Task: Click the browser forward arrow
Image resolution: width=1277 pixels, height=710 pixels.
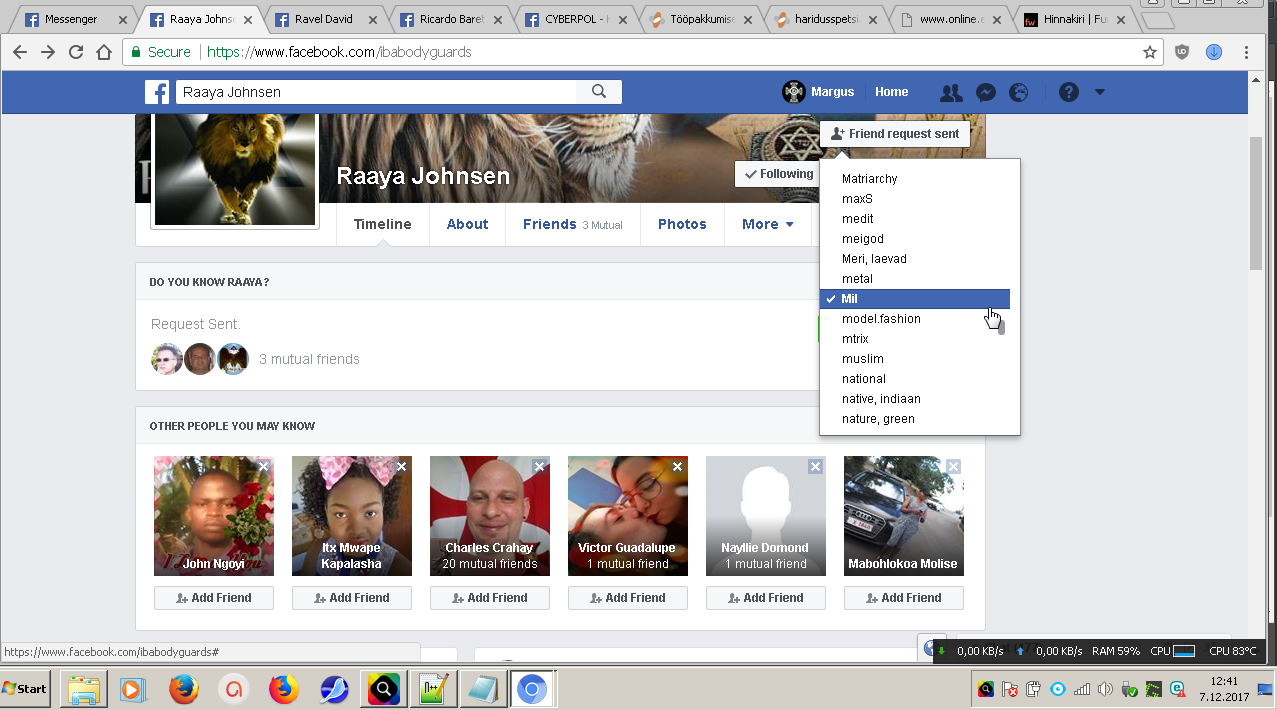Action: pos(48,52)
